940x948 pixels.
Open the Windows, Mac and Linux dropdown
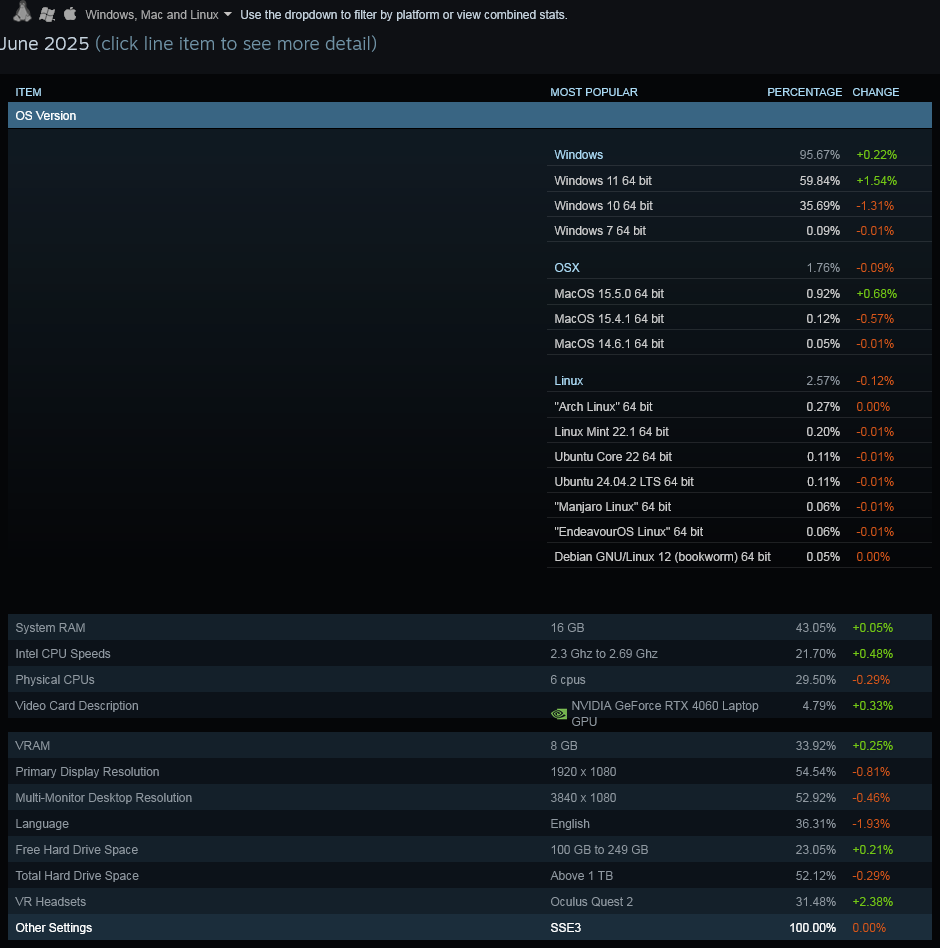tap(158, 15)
